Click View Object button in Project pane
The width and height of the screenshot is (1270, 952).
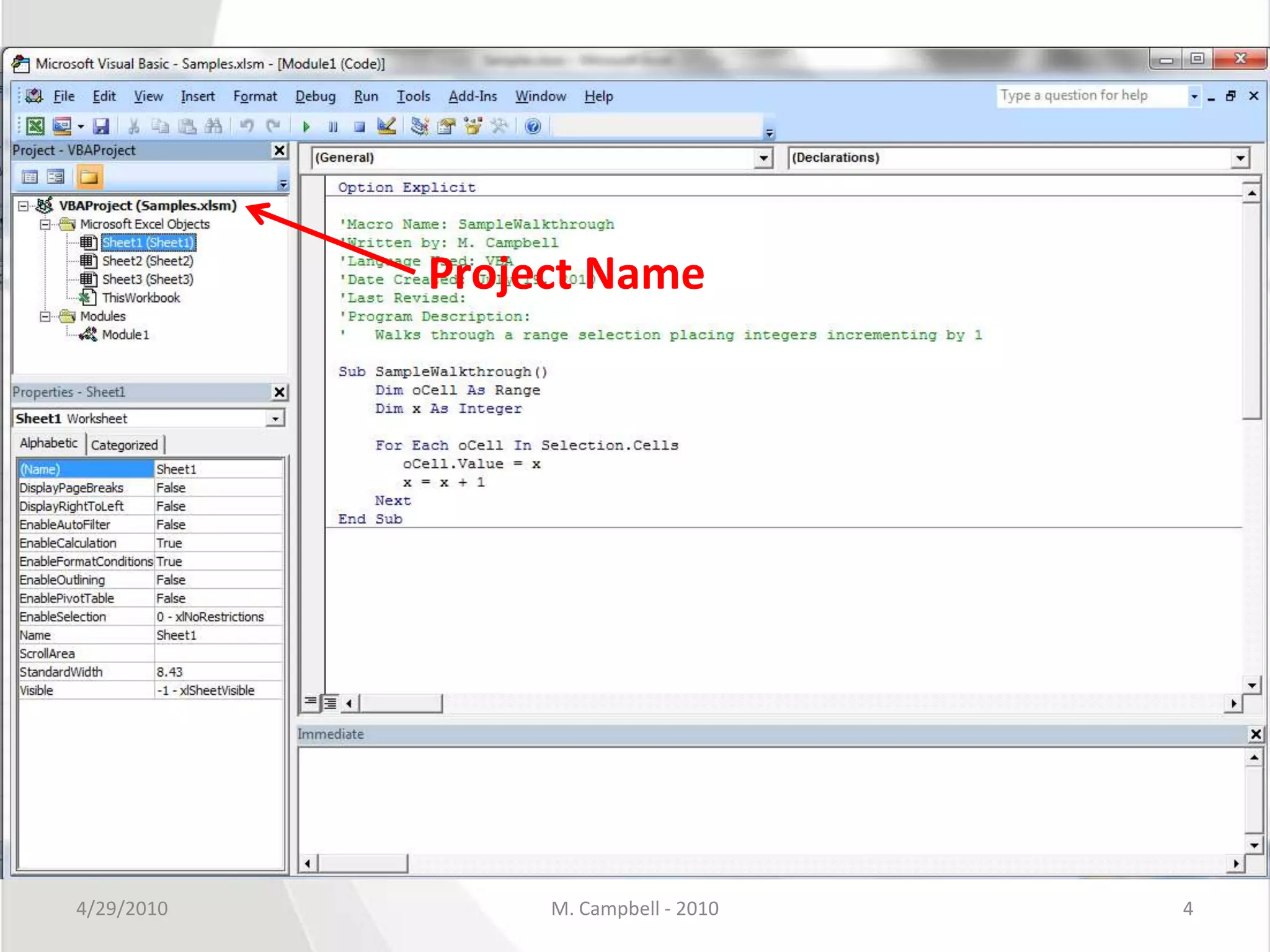[56, 177]
